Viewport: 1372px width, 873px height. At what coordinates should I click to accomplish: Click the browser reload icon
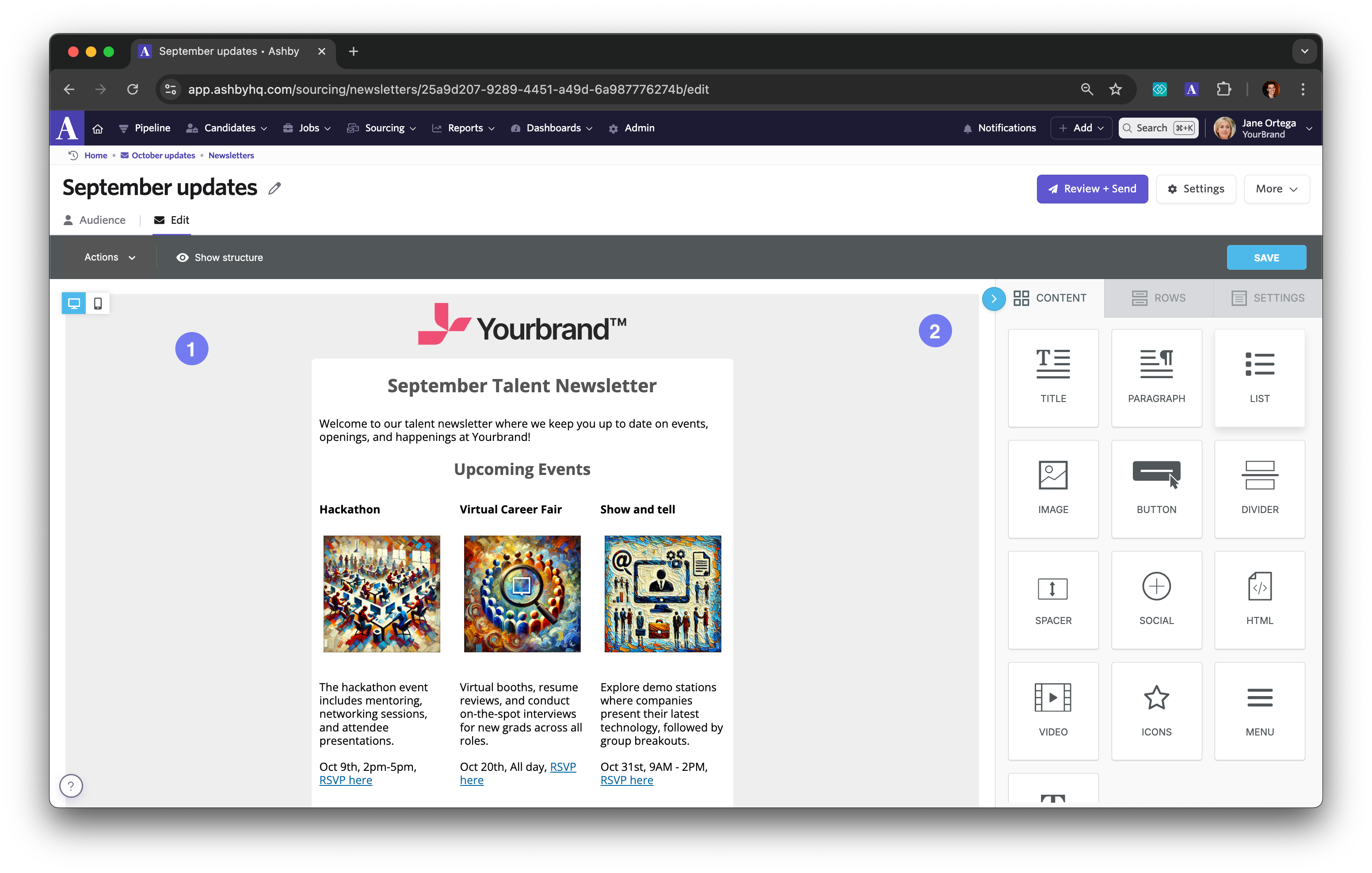133,89
